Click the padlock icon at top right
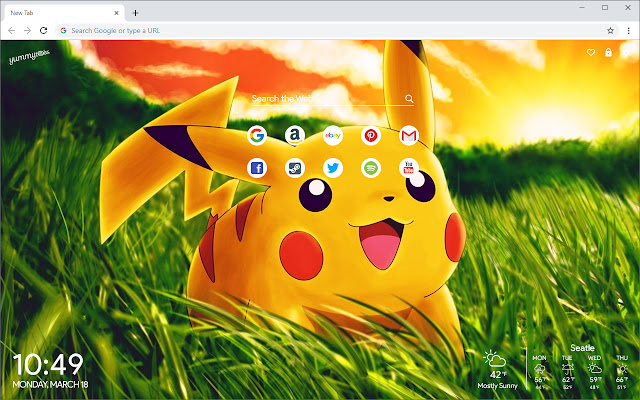Screen dimensions: 640x400 pos(608,52)
